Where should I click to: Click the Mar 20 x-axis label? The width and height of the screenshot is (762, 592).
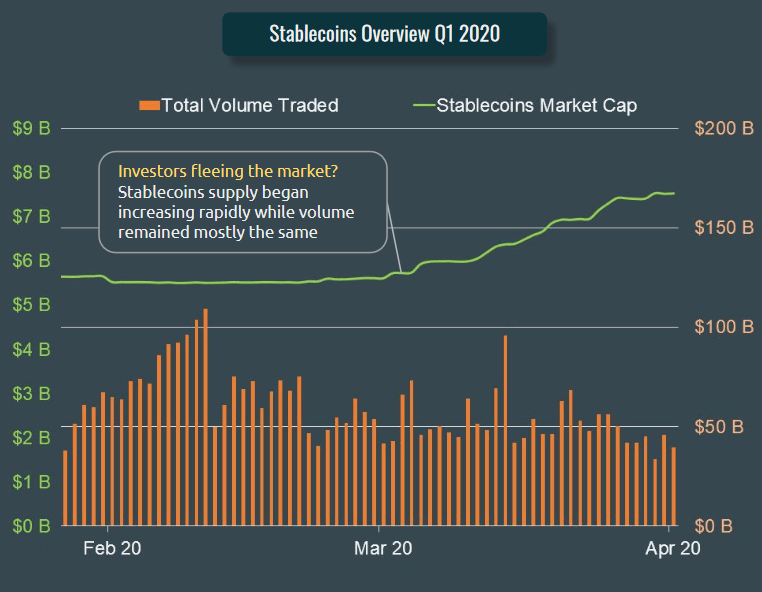pos(383,548)
